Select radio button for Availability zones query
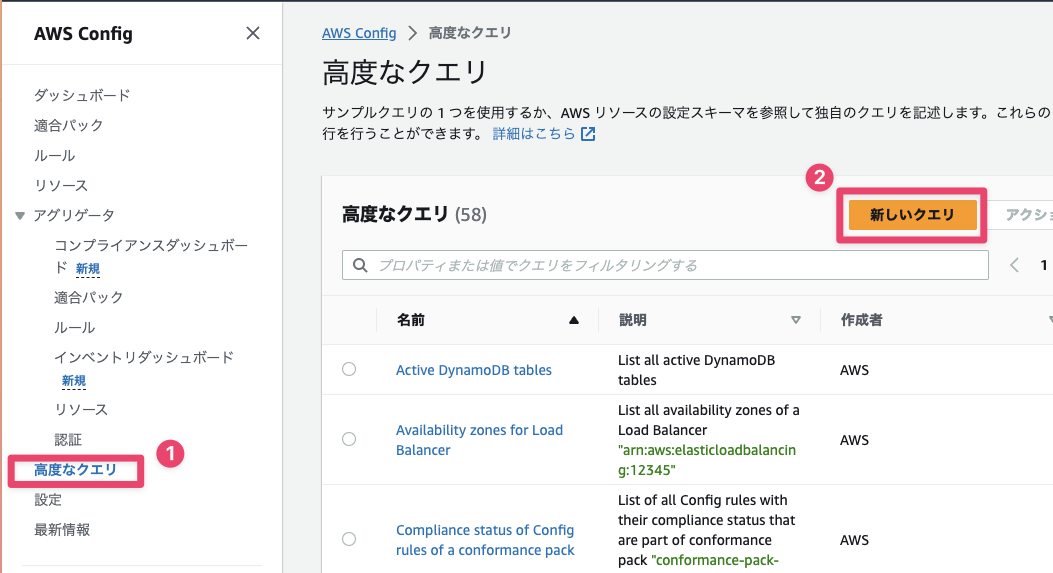Screen dimensions: 1053x573 [x=349, y=439]
